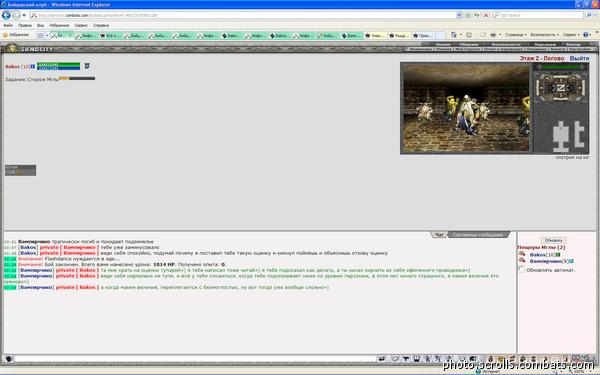Click the red Stop loading icon
This screenshot has height=375, width=600.
tap(486, 15)
